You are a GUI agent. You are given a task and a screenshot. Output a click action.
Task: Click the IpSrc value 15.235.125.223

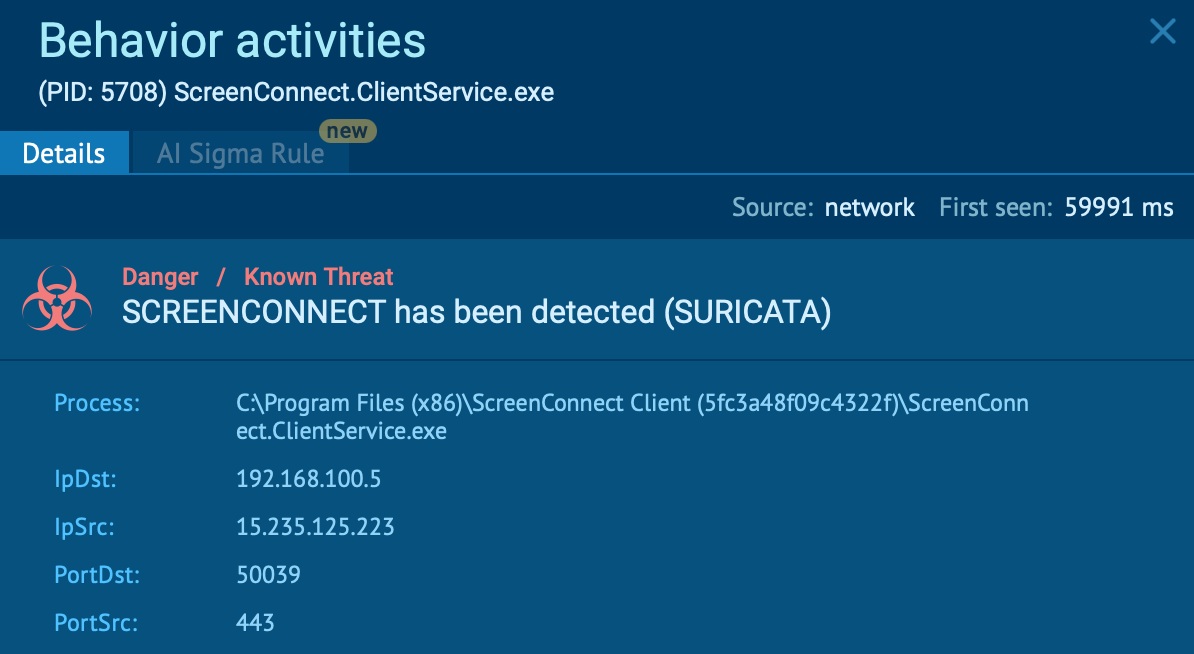[315, 527]
